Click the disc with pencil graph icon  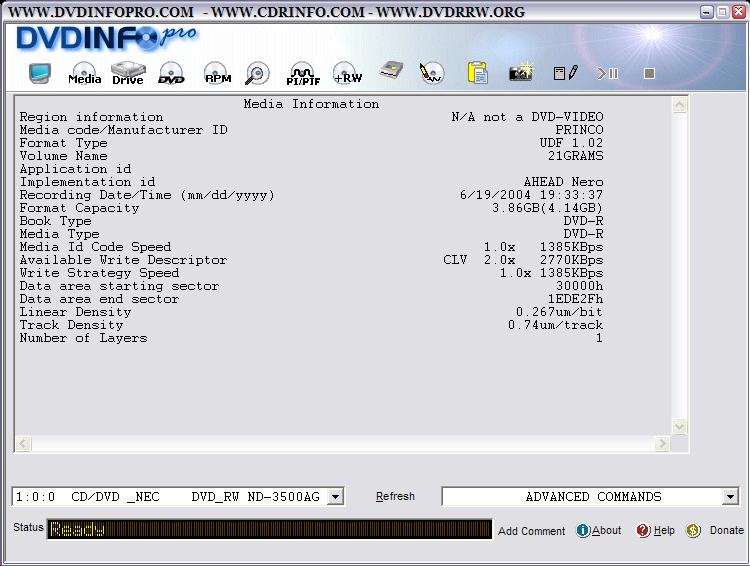pyautogui.click(x=431, y=73)
